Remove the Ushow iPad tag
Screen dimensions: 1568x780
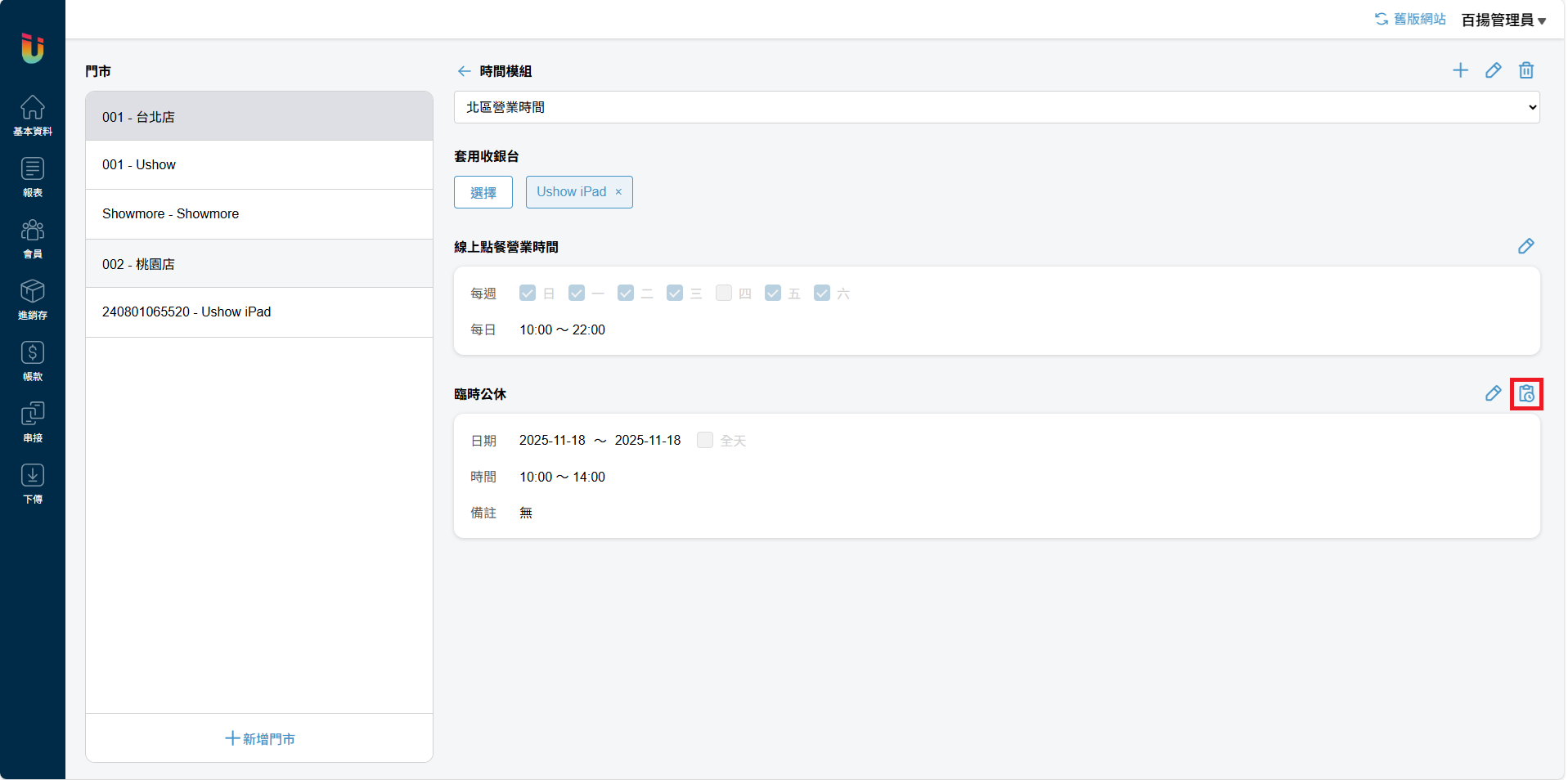(618, 192)
